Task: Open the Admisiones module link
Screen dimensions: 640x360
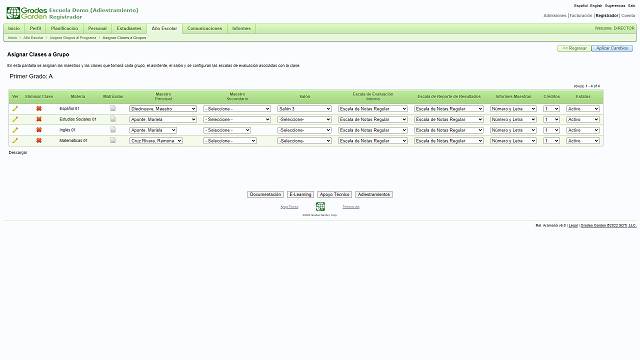Action: click(555, 16)
